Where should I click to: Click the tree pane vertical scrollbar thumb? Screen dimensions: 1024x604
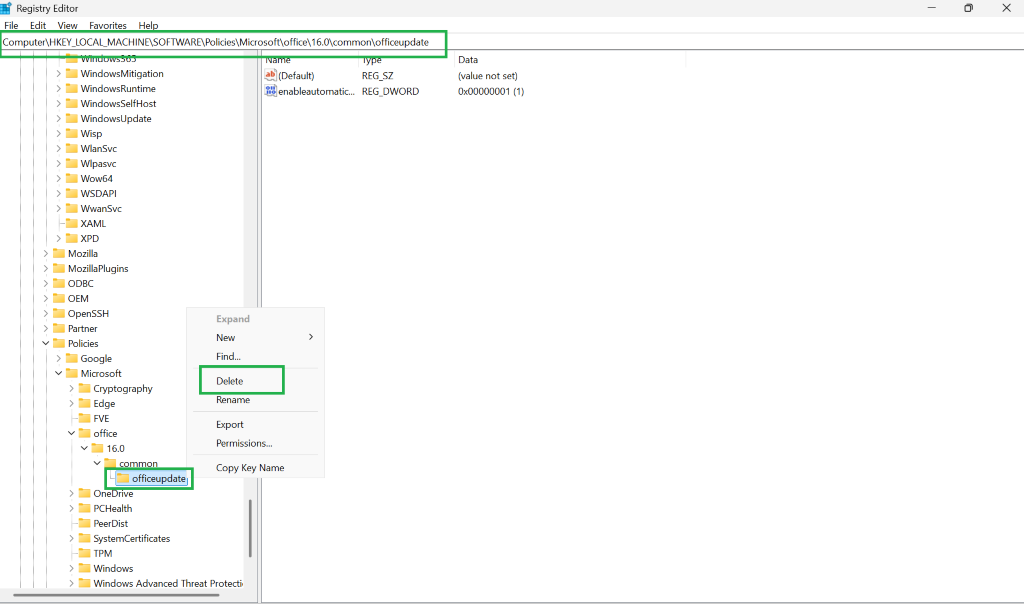pos(249,528)
